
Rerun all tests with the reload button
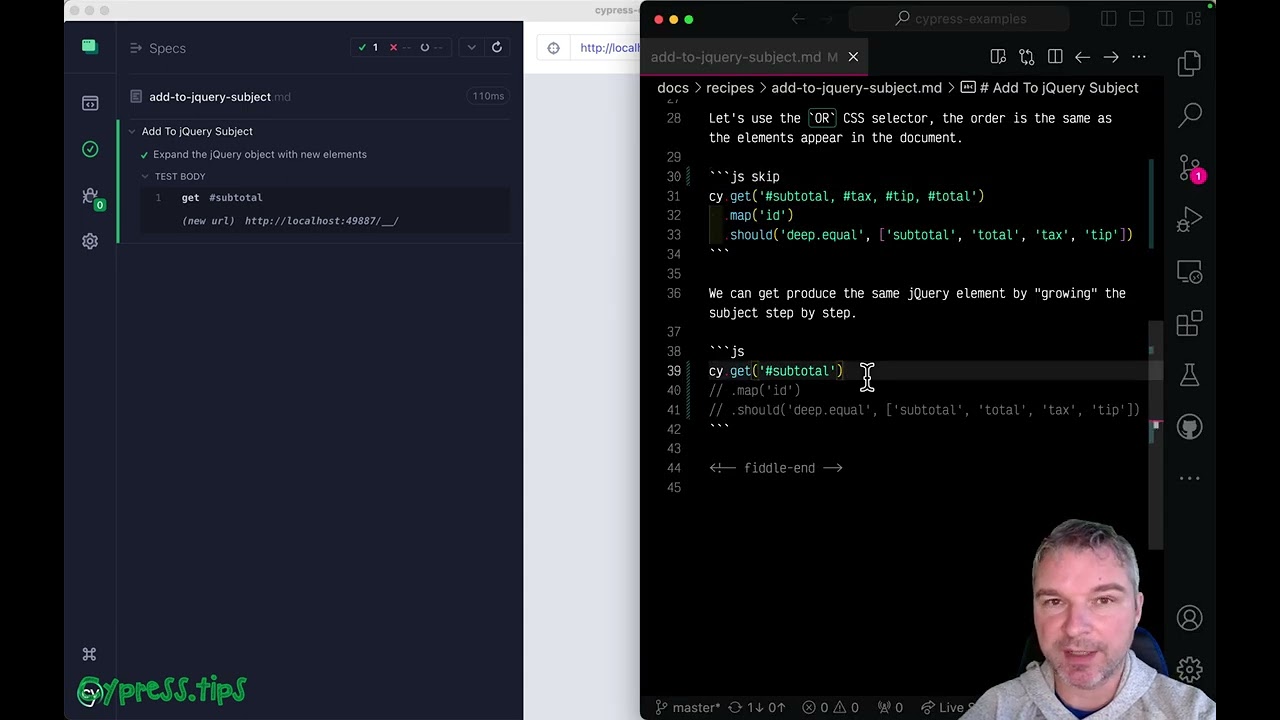(497, 47)
